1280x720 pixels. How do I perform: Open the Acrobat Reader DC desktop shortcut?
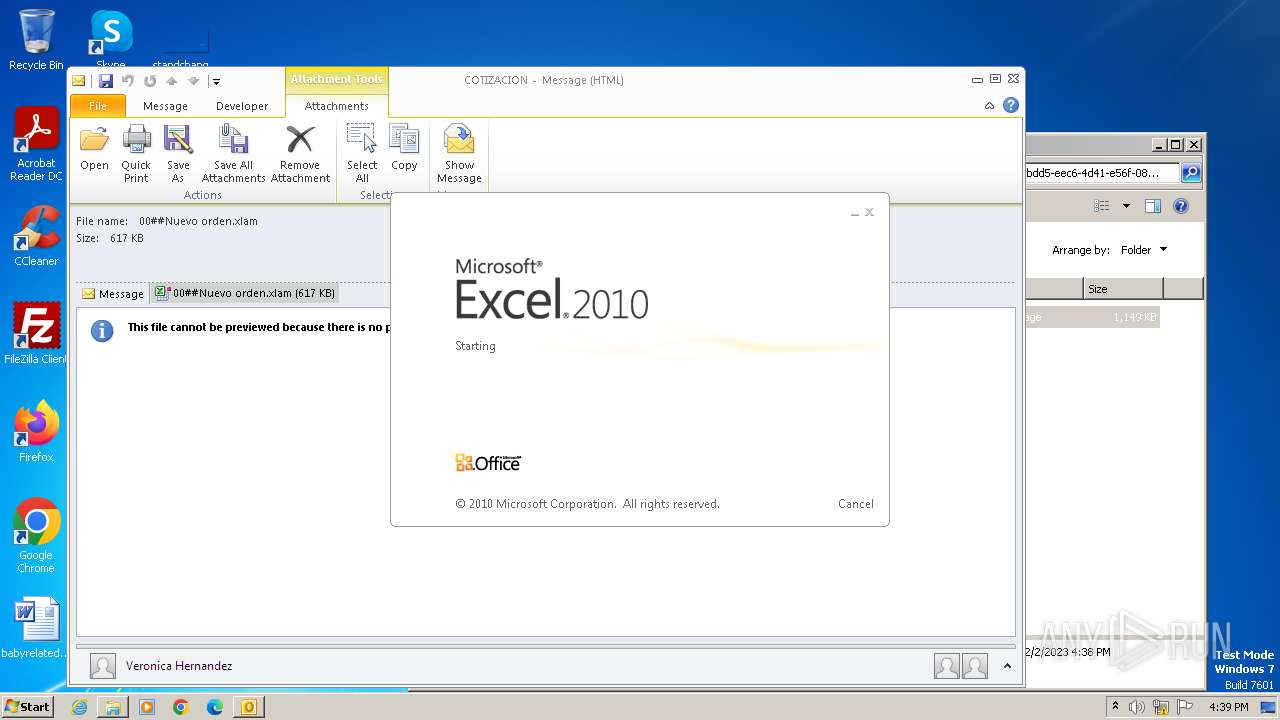(36, 145)
